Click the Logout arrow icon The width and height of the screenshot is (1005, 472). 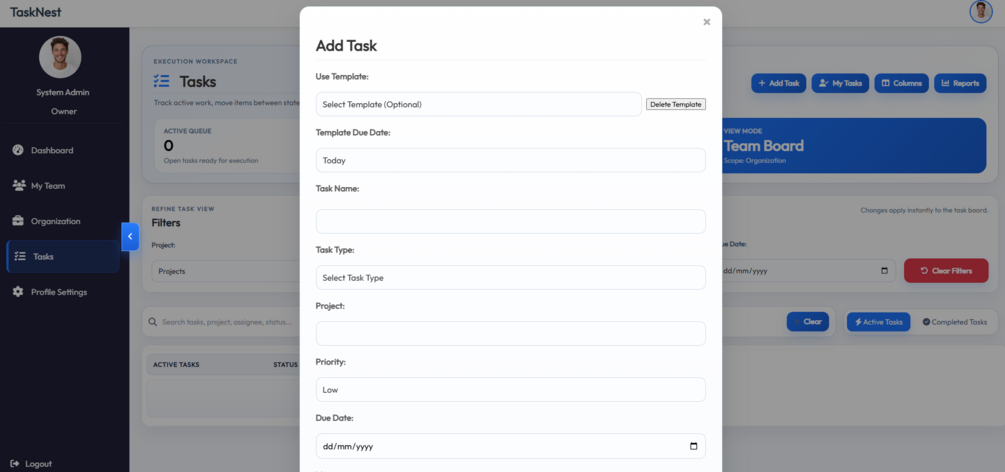[15, 464]
